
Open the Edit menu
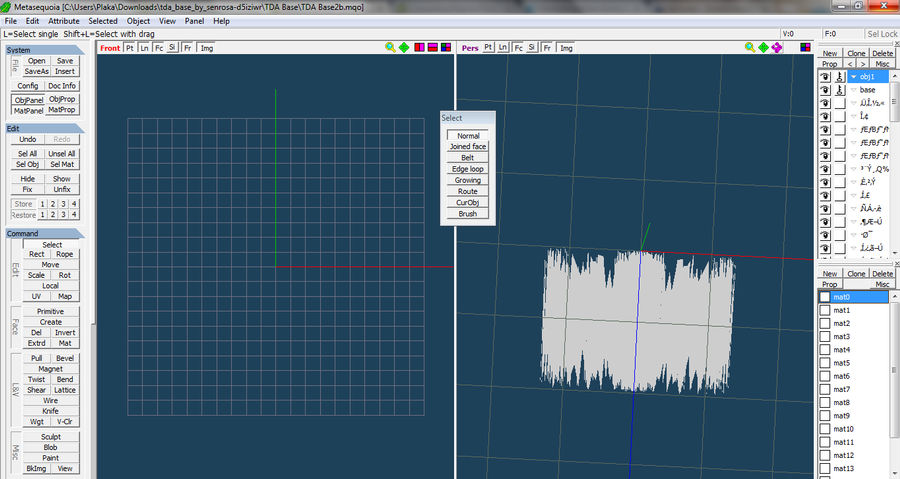point(32,21)
